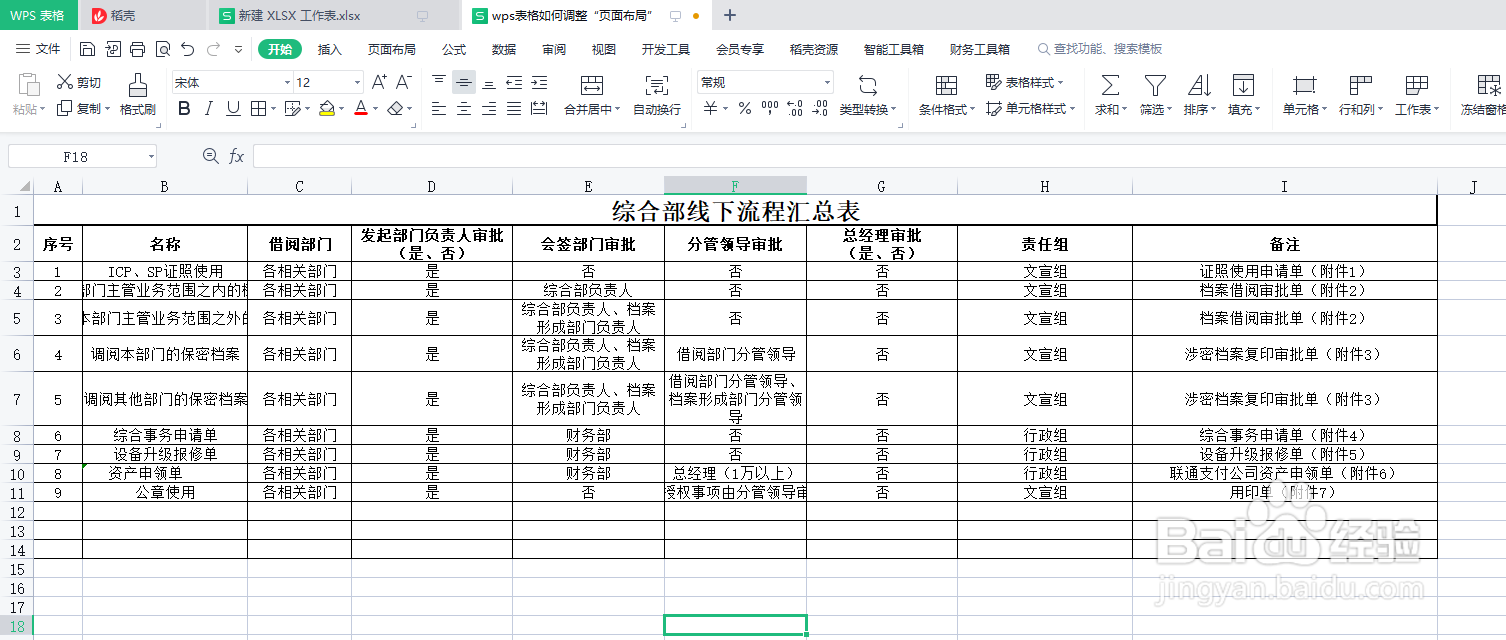1506x640 pixels.
Task: Open the Cells (单元格) dropdown
Action: pyautogui.click(x=1305, y=96)
